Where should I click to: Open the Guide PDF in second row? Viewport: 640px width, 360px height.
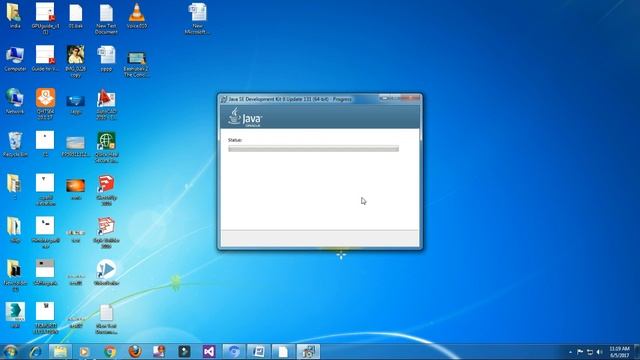tap(45, 58)
